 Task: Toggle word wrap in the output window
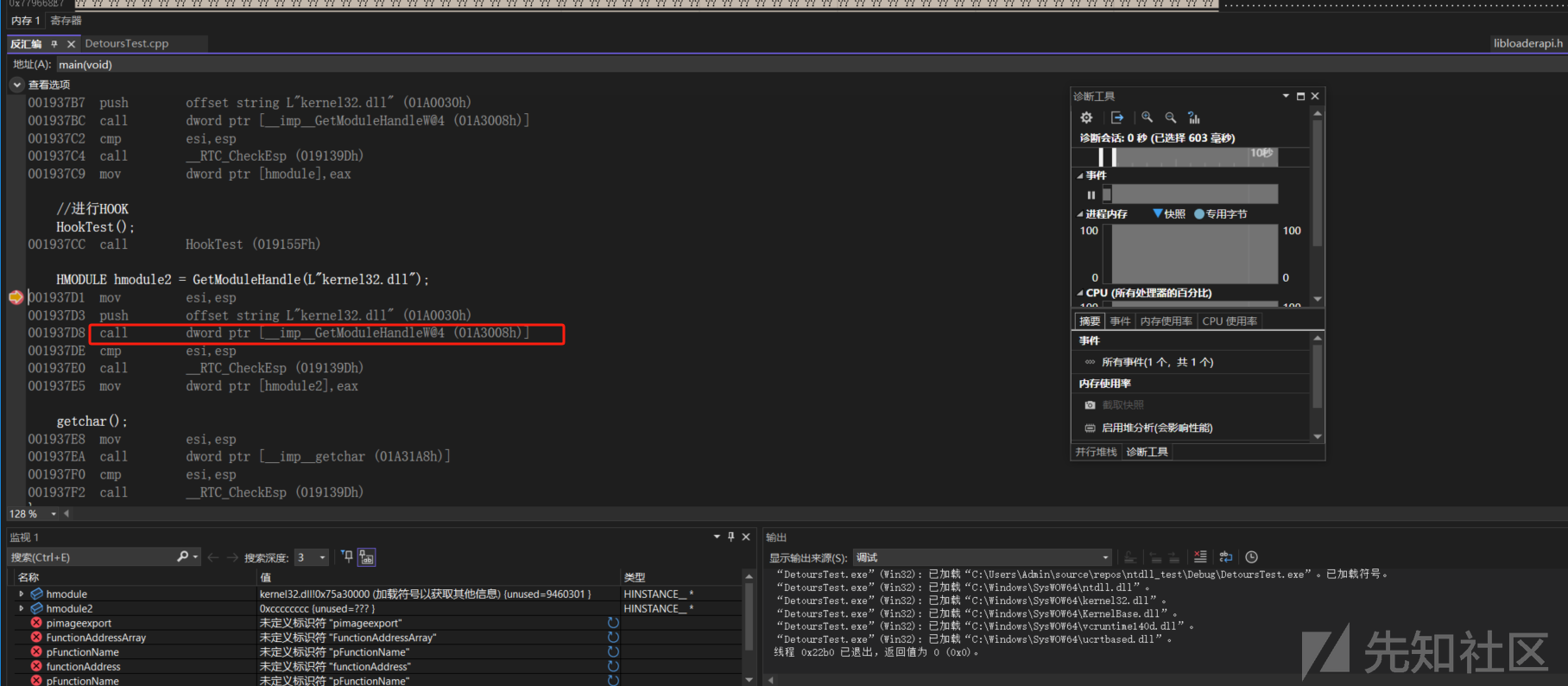pyautogui.click(x=1226, y=557)
